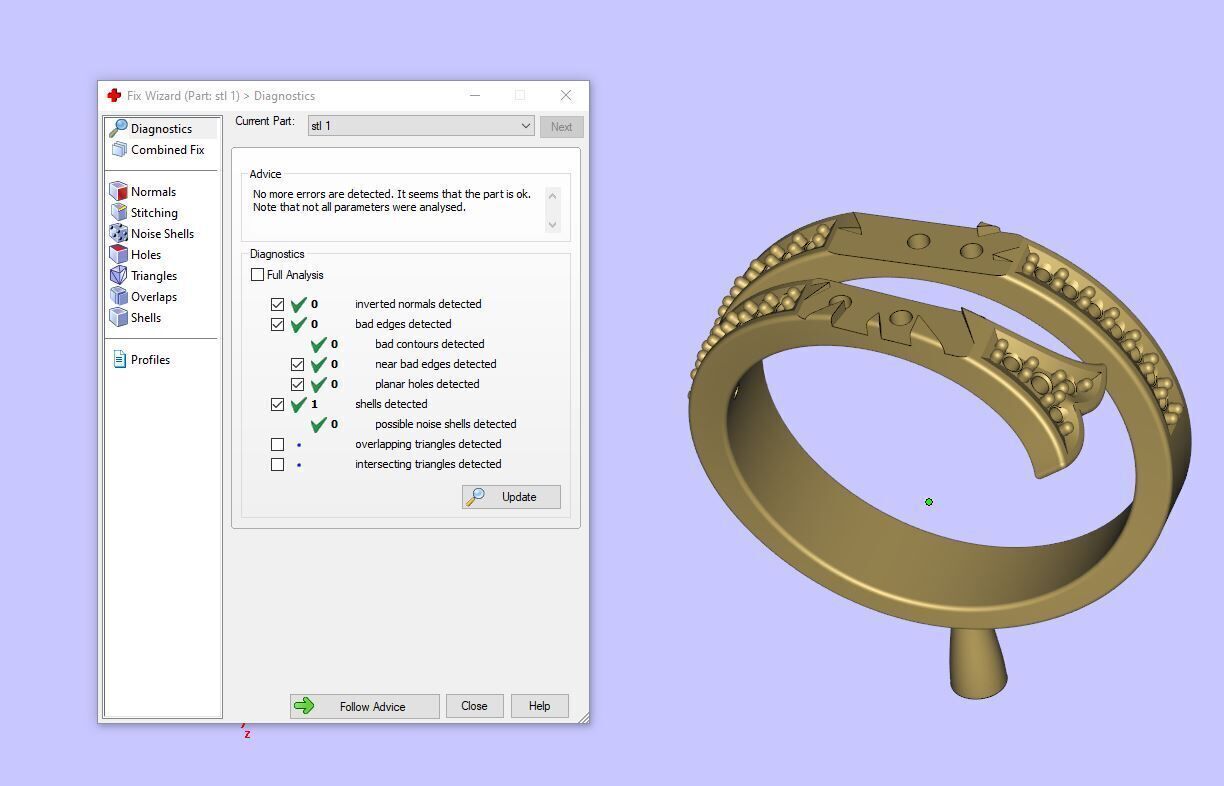Click green checkmark beside bad edges detected
This screenshot has width=1224, height=786.
(298, 324)
